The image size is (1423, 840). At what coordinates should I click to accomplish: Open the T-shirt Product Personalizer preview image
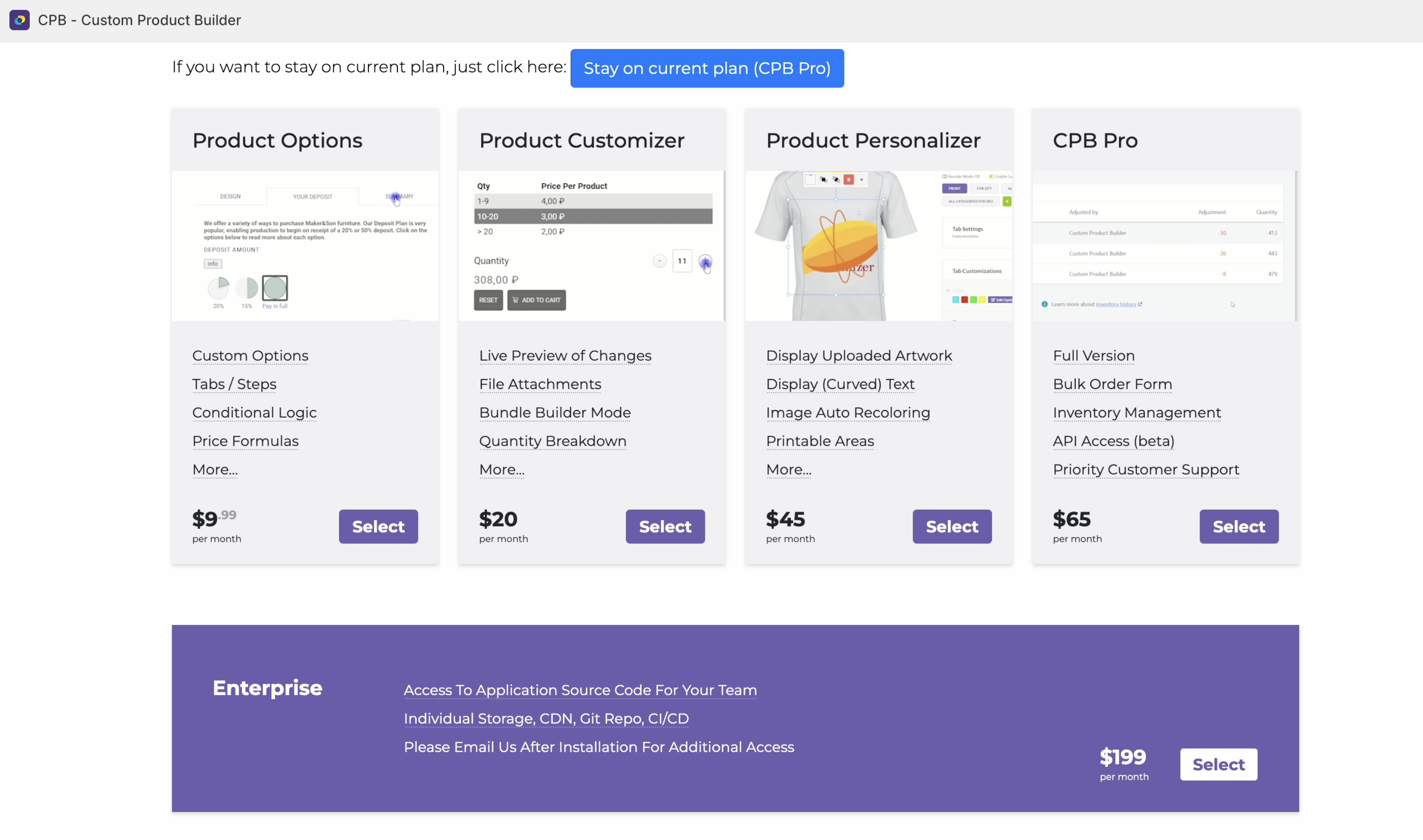click(x=879, y=246)
